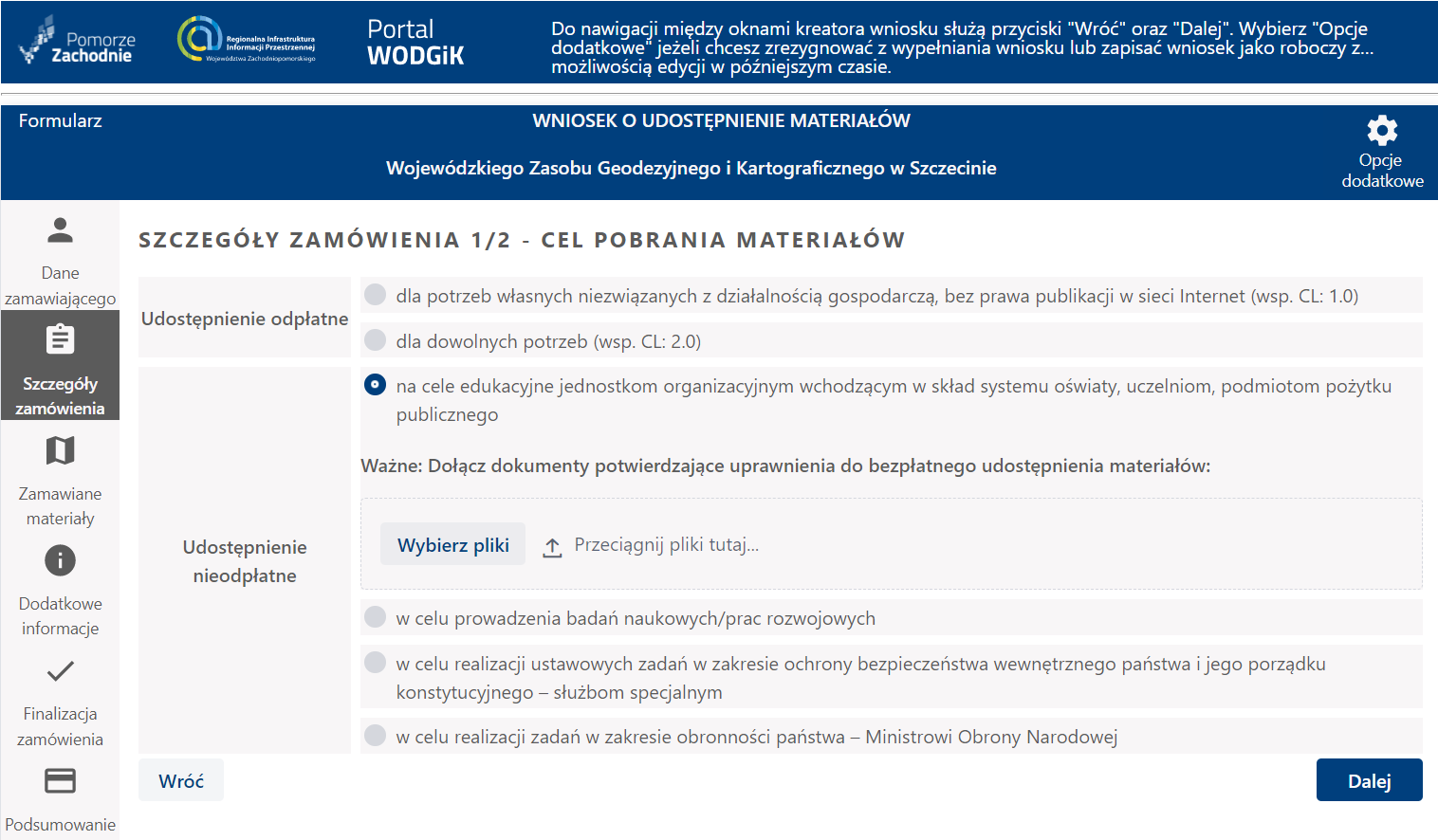Open the Opcje dodatkowe settings gear
This screenshot has height=840, width=1438.
click(1381, 131)
